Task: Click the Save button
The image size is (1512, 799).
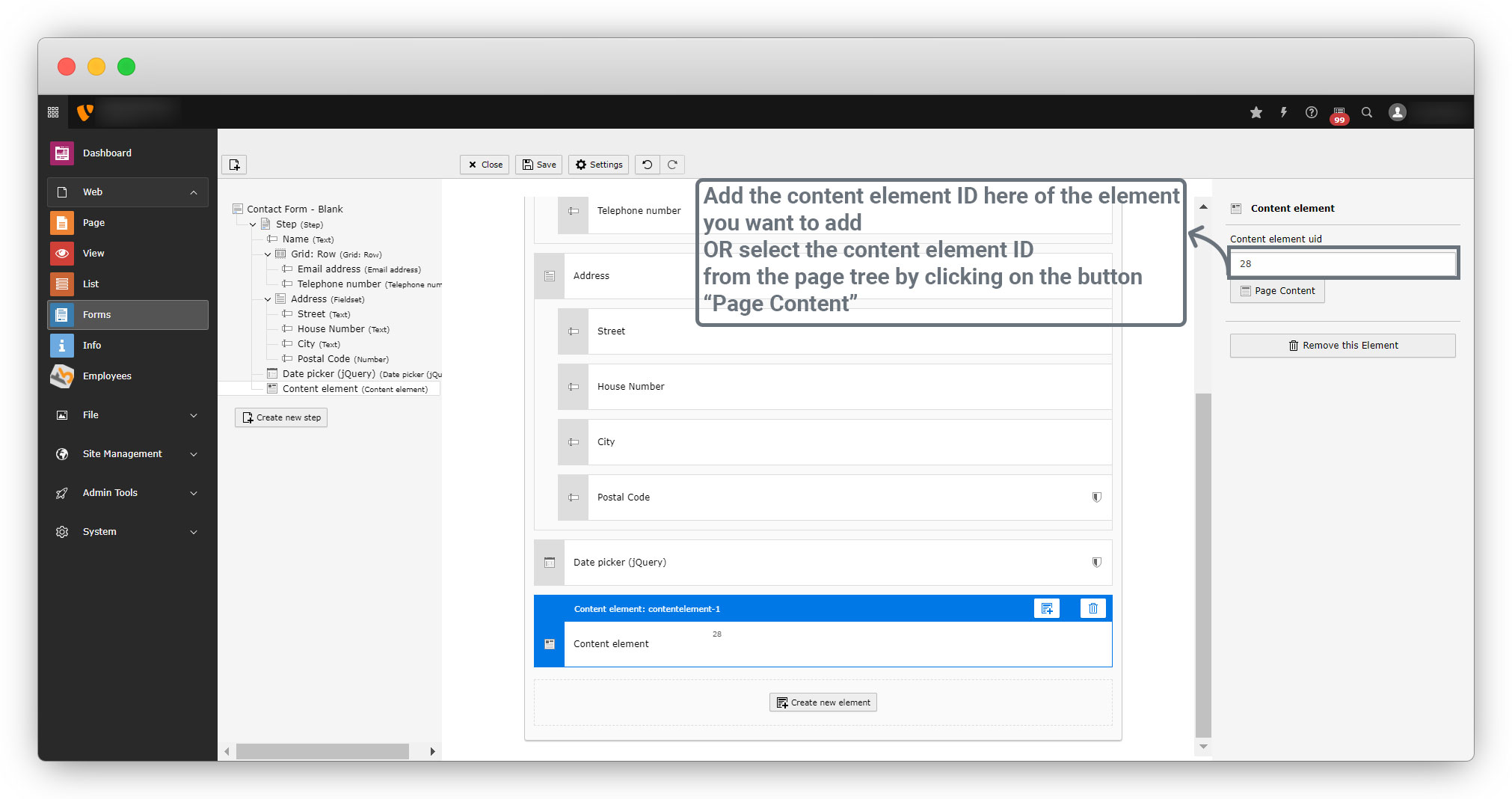Action: [538, 165]
